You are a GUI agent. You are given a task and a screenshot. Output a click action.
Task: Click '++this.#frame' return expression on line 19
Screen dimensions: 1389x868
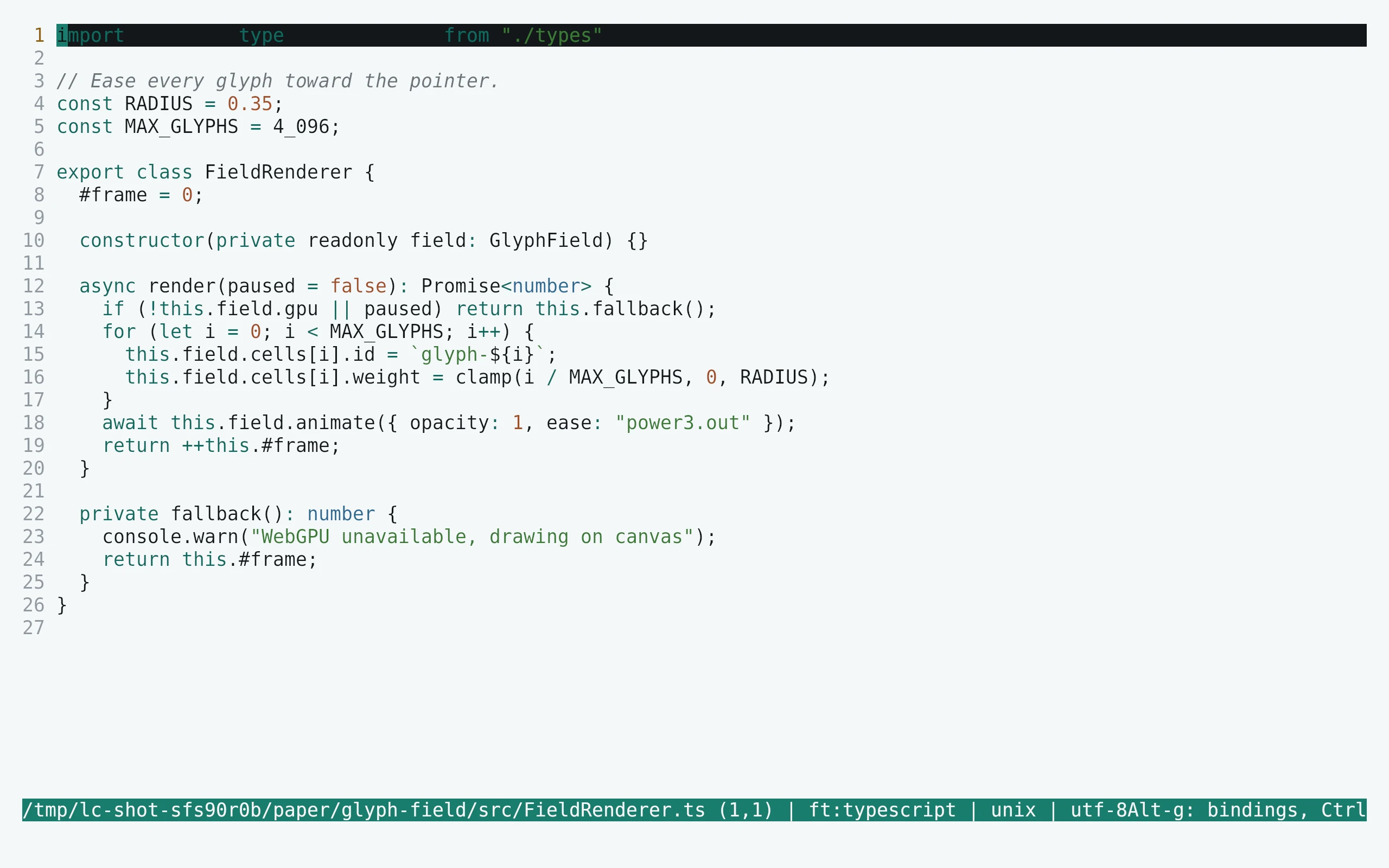[256, 445]
